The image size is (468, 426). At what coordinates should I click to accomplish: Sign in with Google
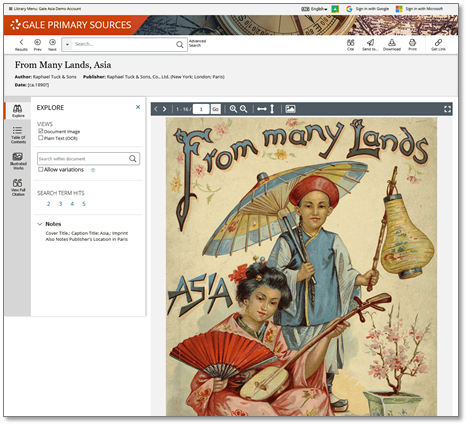[367, 9]
